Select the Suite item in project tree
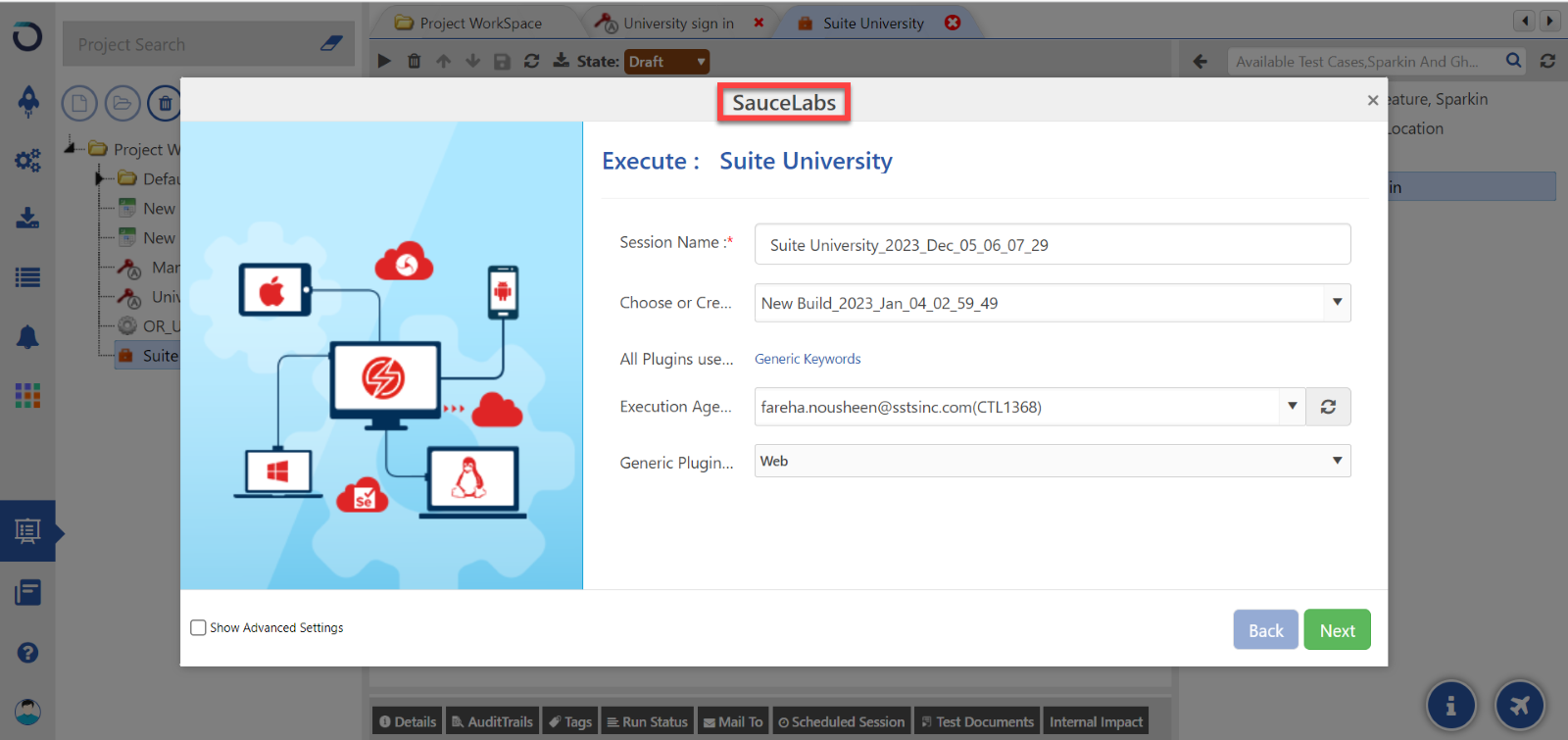1568x740 pixels. click(x=148, y=356)
